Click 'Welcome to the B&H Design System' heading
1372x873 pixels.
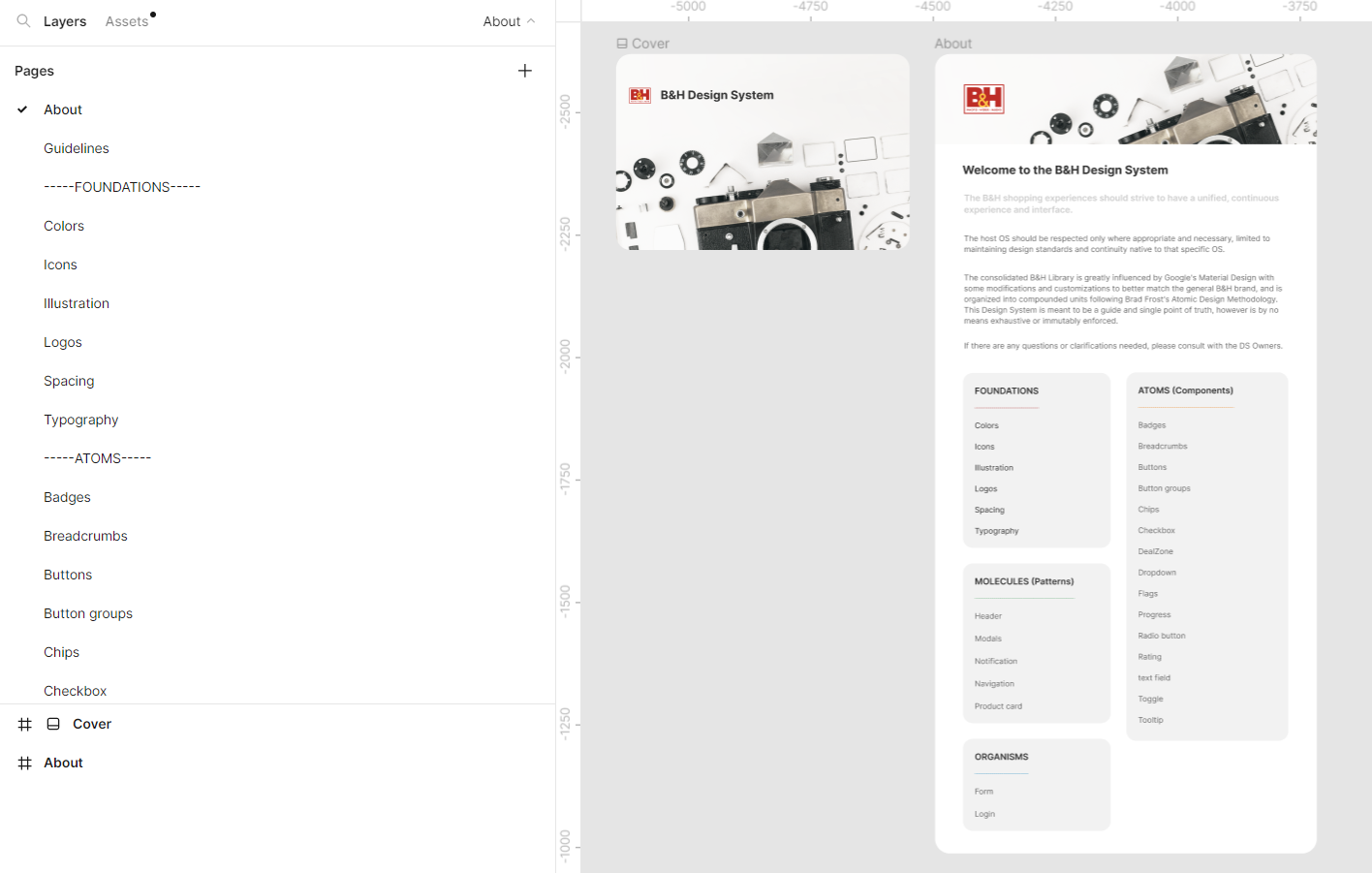[1065, 170]
